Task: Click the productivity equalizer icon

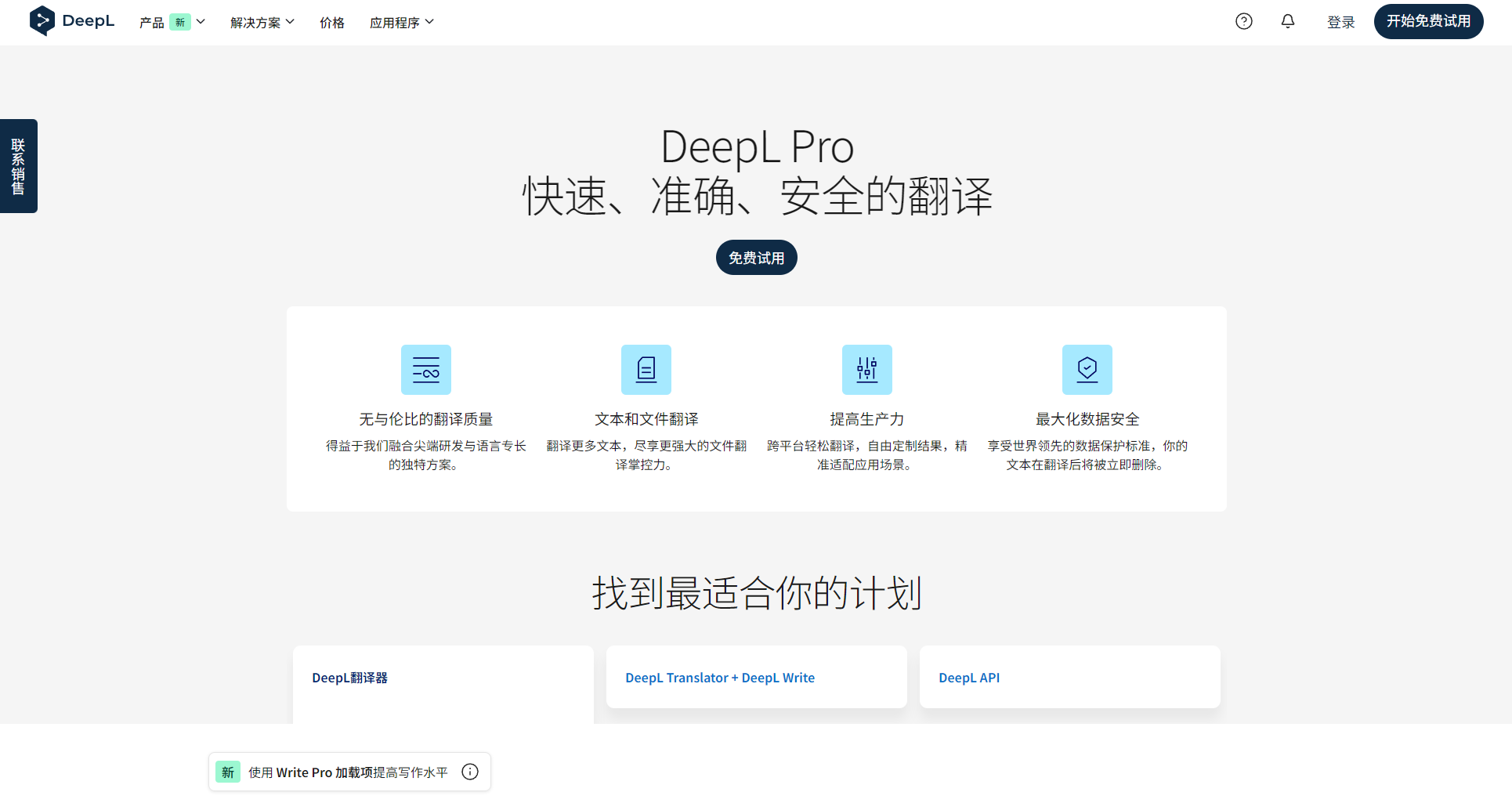Action: [867, 369]
